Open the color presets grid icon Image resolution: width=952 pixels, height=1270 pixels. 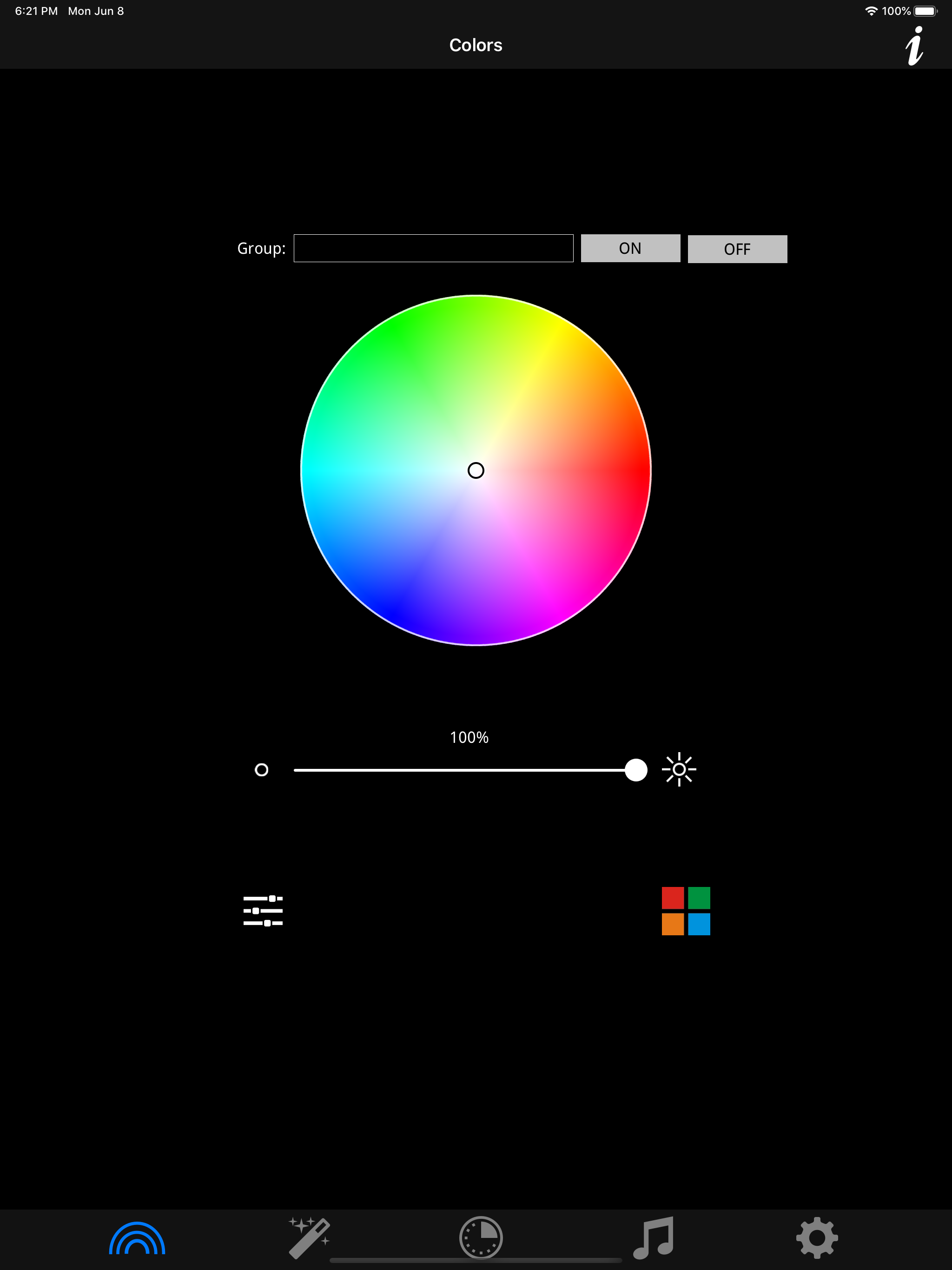click(686, 911)
